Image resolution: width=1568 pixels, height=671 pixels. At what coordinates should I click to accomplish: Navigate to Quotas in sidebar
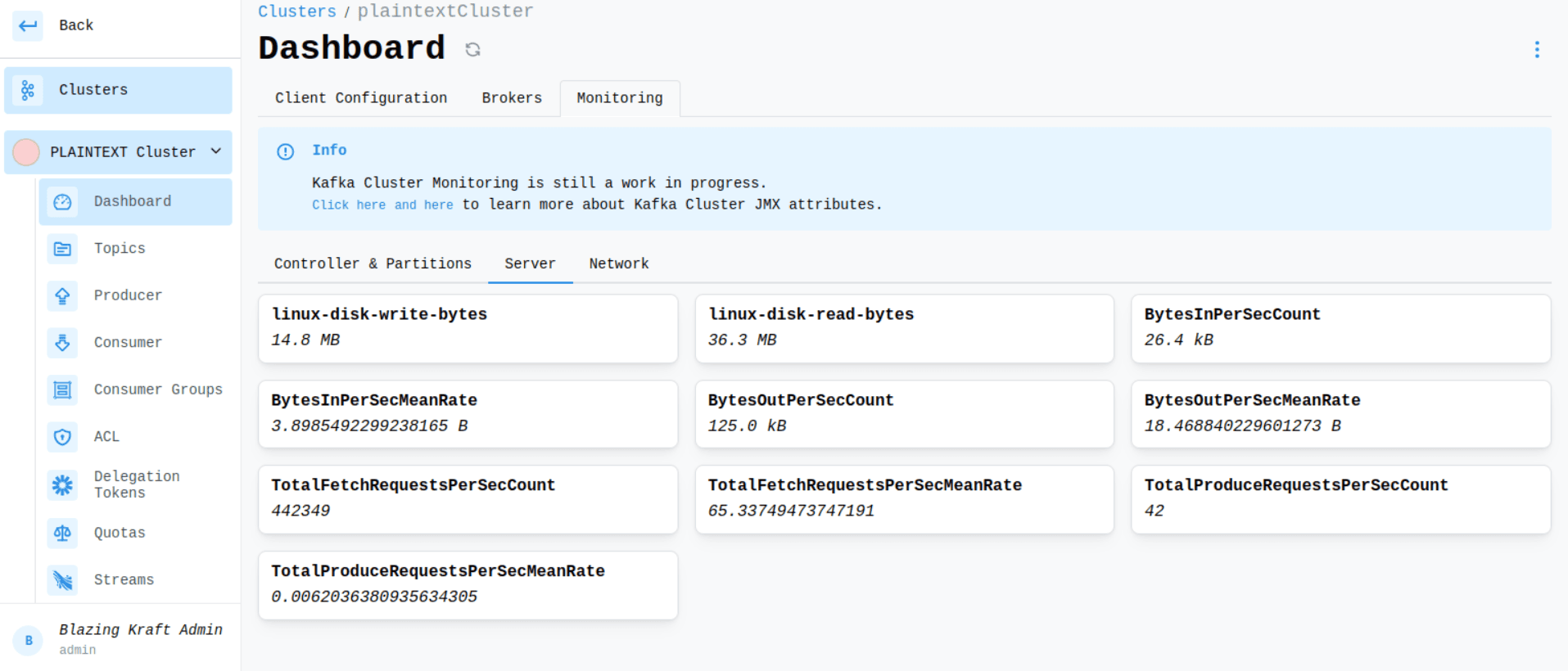pyautogui.click(x=136, y=533)
